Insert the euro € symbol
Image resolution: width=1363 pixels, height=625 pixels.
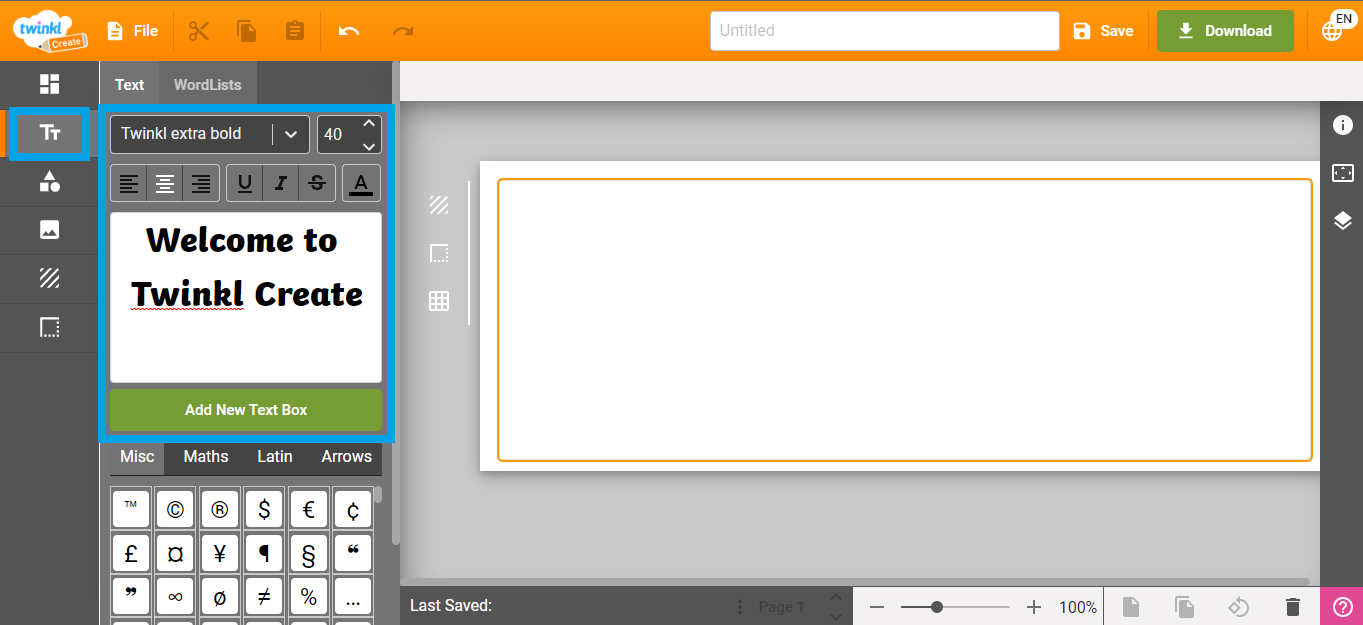[x=308, y=509]
